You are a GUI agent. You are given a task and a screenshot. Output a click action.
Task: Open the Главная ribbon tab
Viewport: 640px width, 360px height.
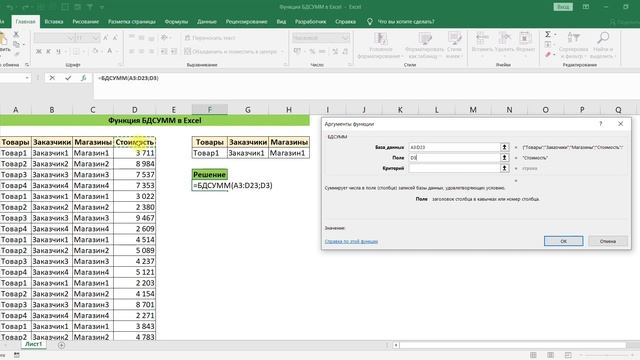pos(25,22)
